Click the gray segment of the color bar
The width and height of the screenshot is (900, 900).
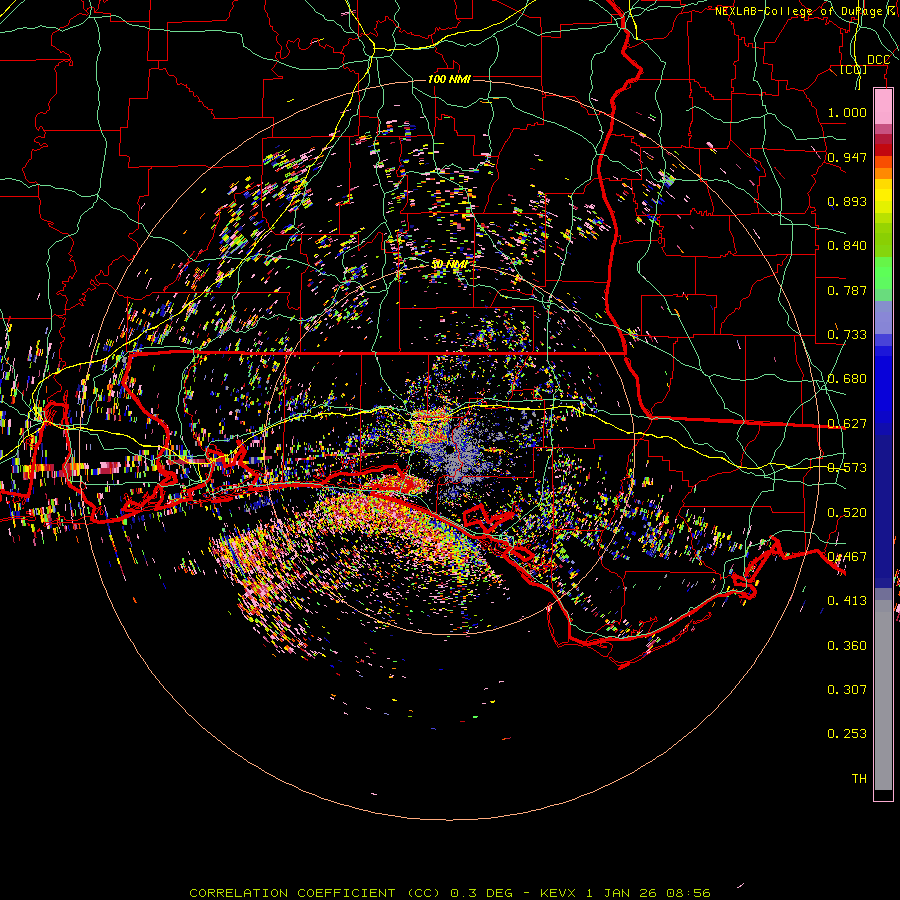(883, 695)
